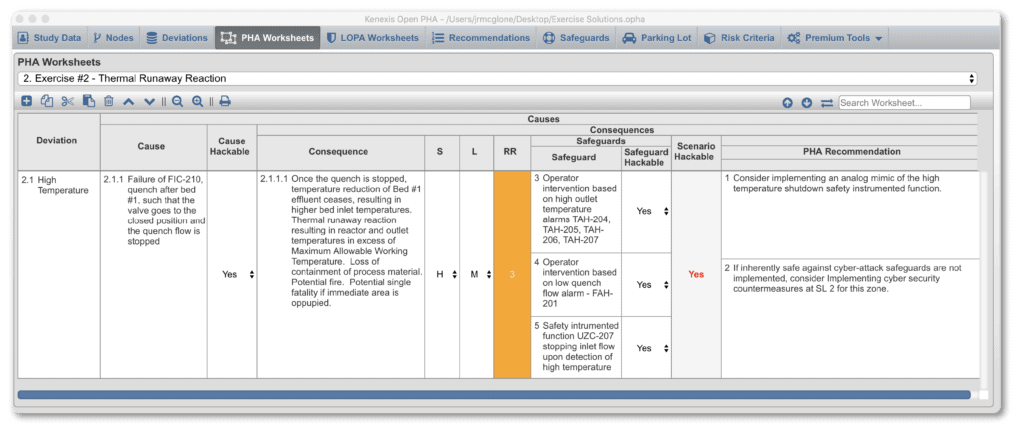This screenshot has height=439, width=1024.
Task: Click the orange risk ranking cell
Action: [511, 274]
